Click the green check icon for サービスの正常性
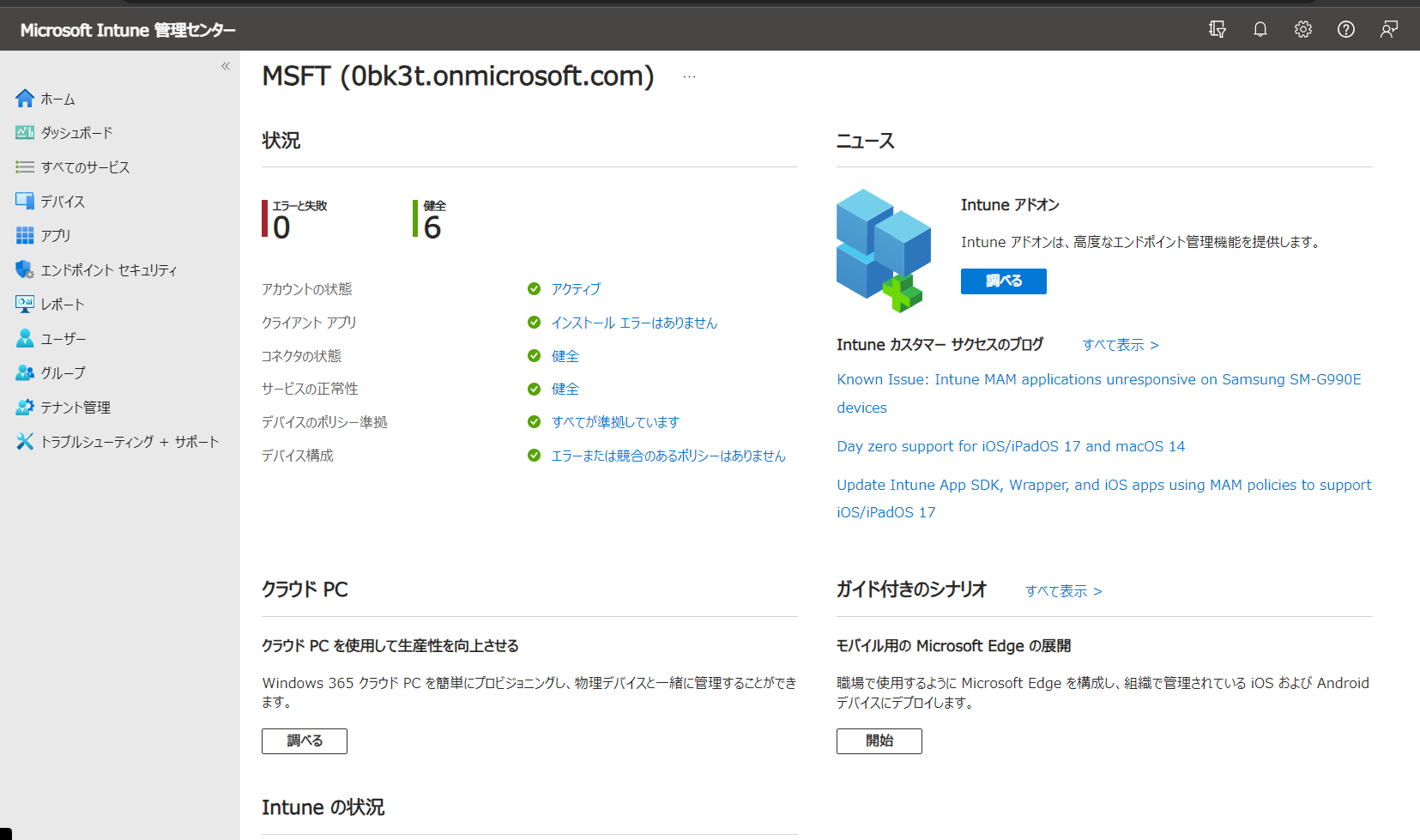This screenshot has width=1420, height=840. tap(534, 389)
